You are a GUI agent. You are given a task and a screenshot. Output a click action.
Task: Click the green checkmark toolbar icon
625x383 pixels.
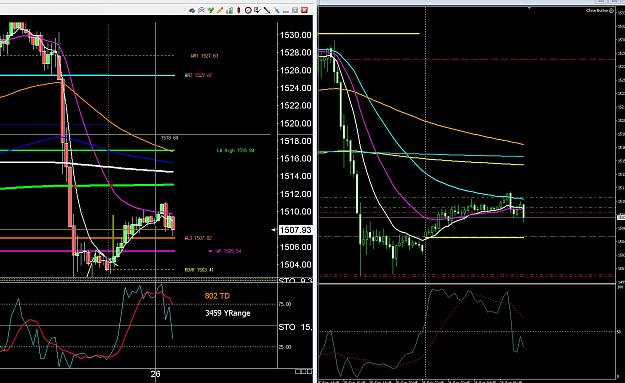pyautogui.click(x=210, y=10)
